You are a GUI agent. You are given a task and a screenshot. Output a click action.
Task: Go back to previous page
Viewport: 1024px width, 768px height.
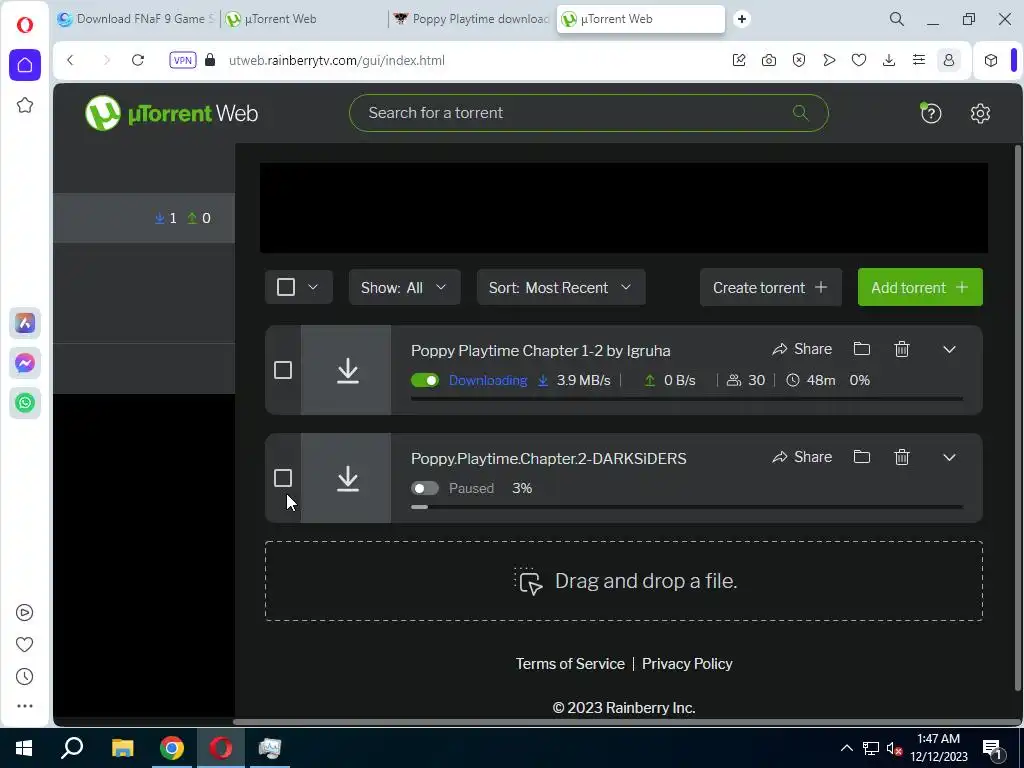(71, 60)
